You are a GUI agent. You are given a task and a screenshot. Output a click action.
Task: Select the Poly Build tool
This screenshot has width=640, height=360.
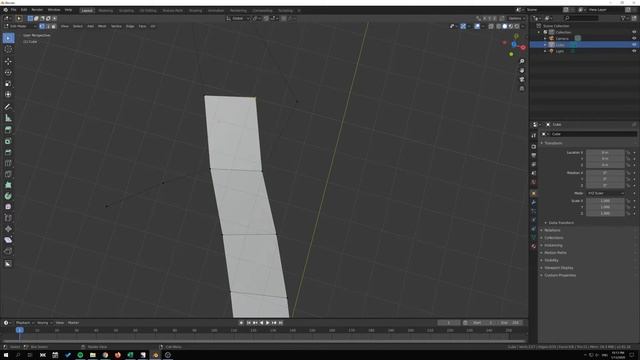coord(8,185)
